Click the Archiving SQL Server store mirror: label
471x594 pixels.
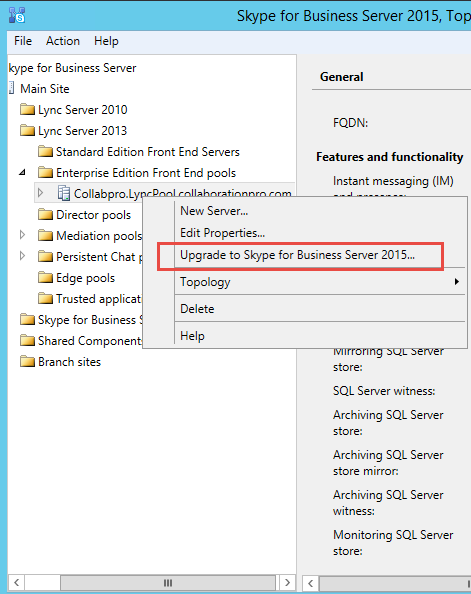(388, 463)
